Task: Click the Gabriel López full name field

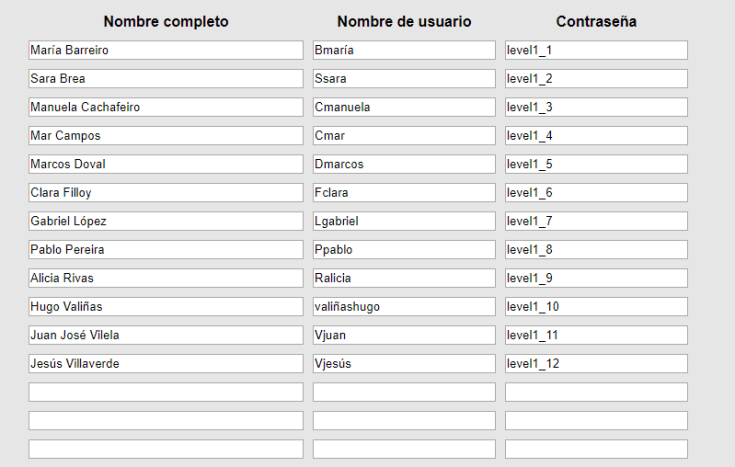Action: [165, 221]
